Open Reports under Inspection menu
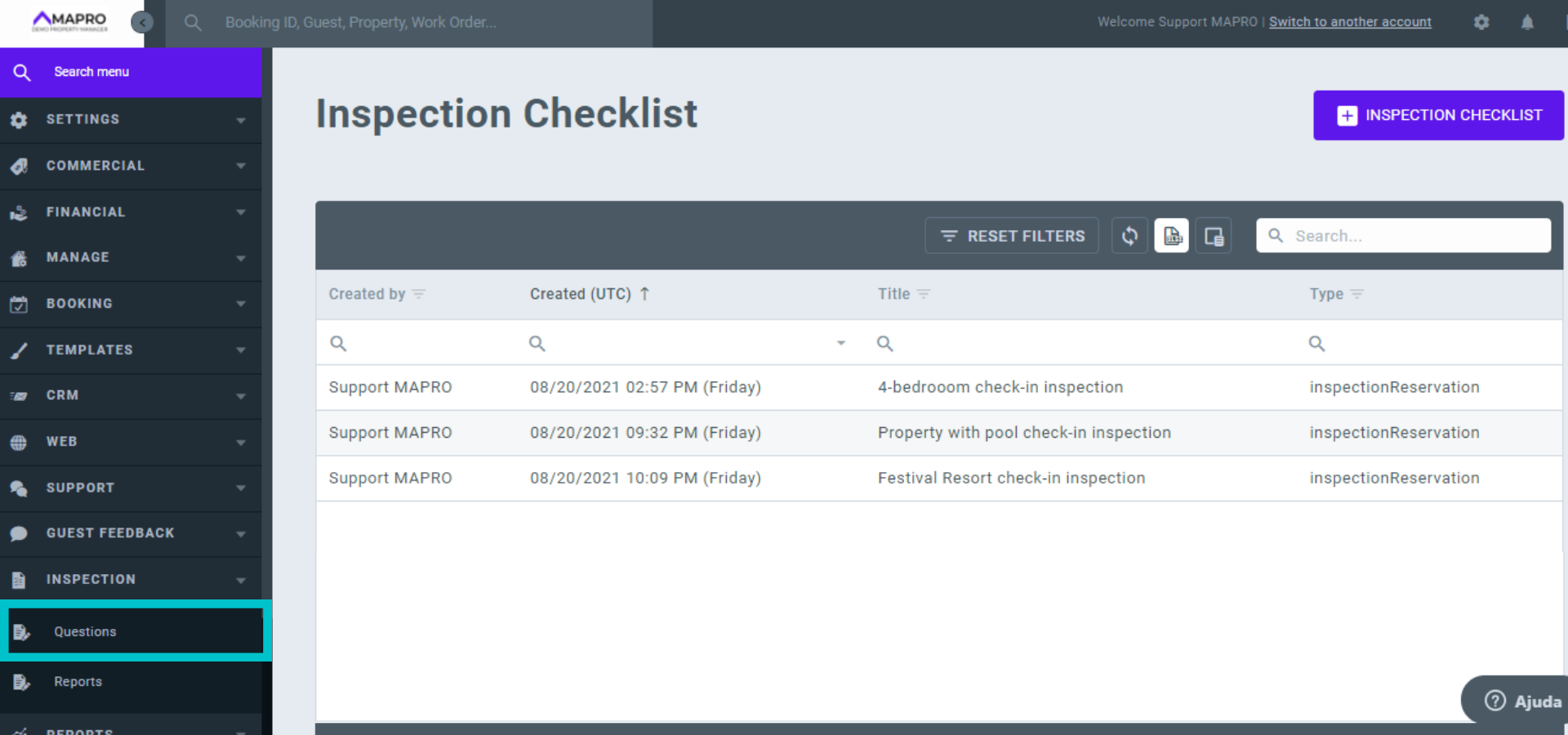 [78, 682]
